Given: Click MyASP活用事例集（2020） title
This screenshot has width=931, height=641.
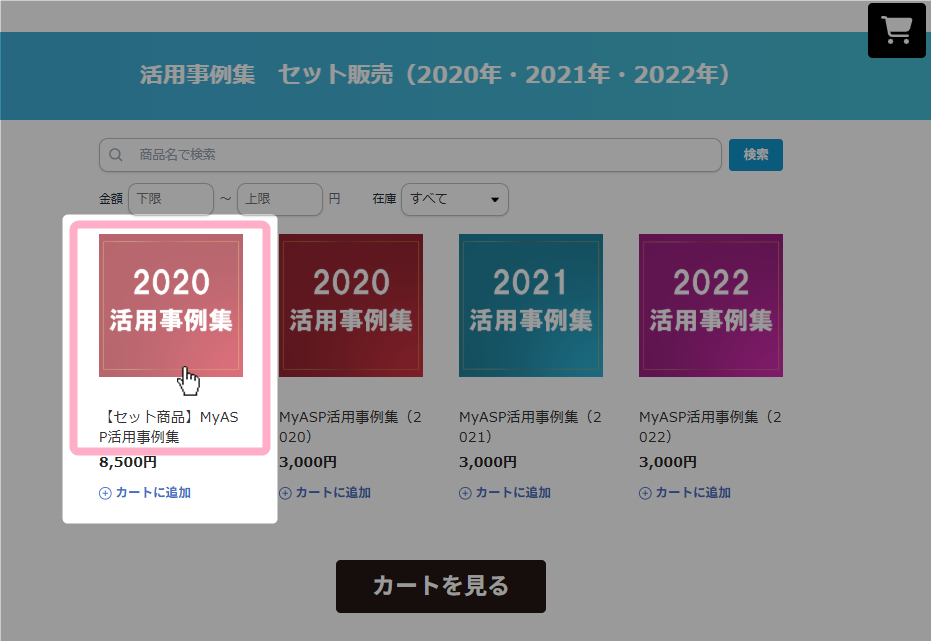Looking at the screenshot, I should point(350,427).
